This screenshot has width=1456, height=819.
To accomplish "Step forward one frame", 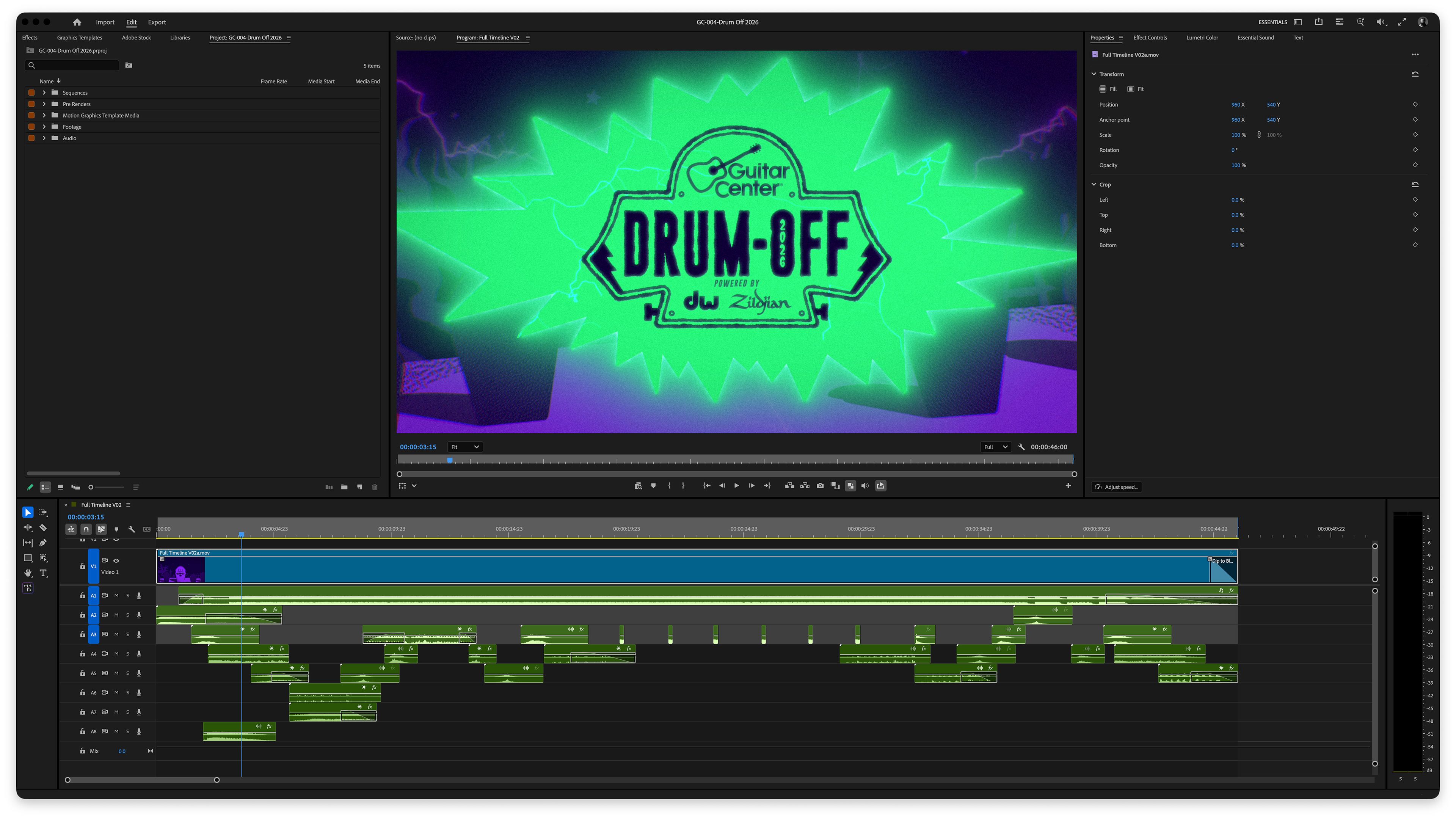I will coord(751,486).
